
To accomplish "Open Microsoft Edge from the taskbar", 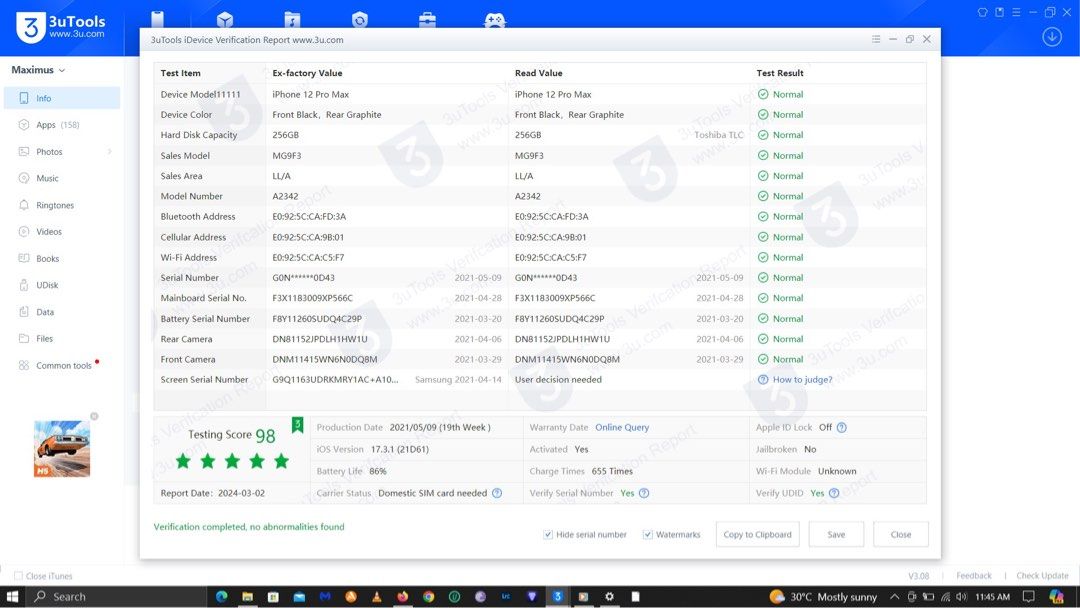I will click(222, 596).
